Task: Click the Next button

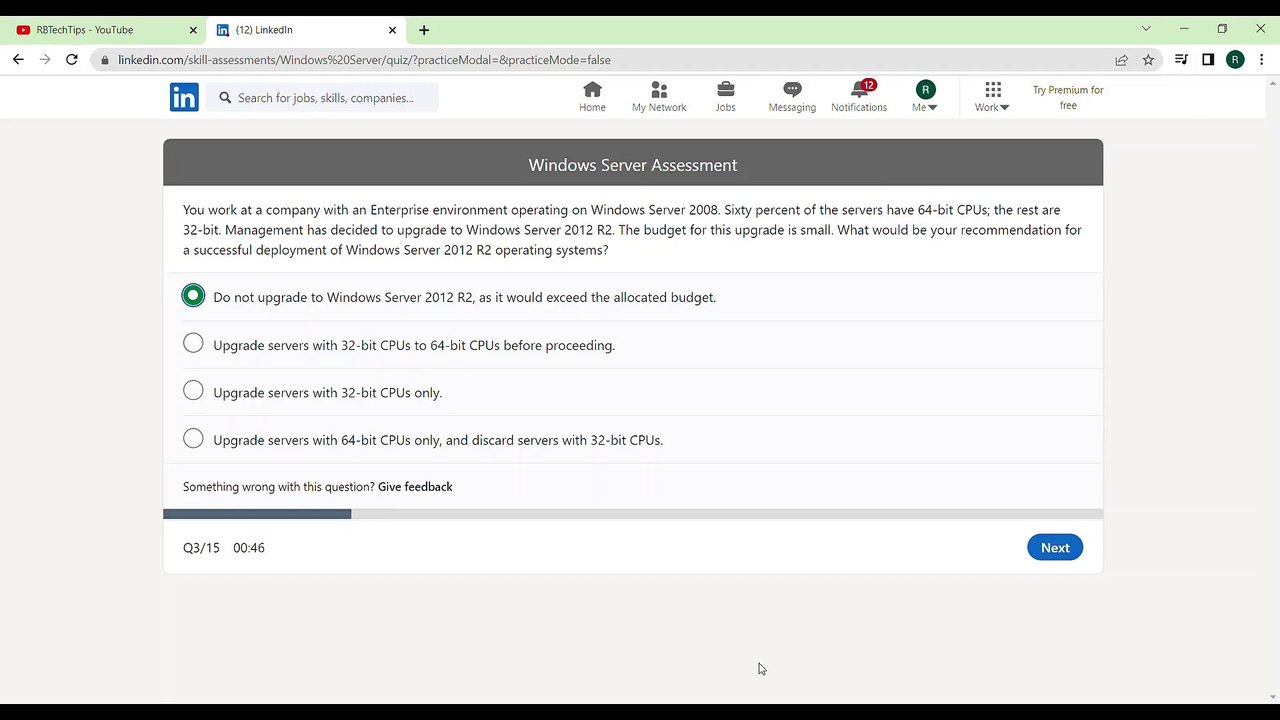Action: coord(1055,548)
